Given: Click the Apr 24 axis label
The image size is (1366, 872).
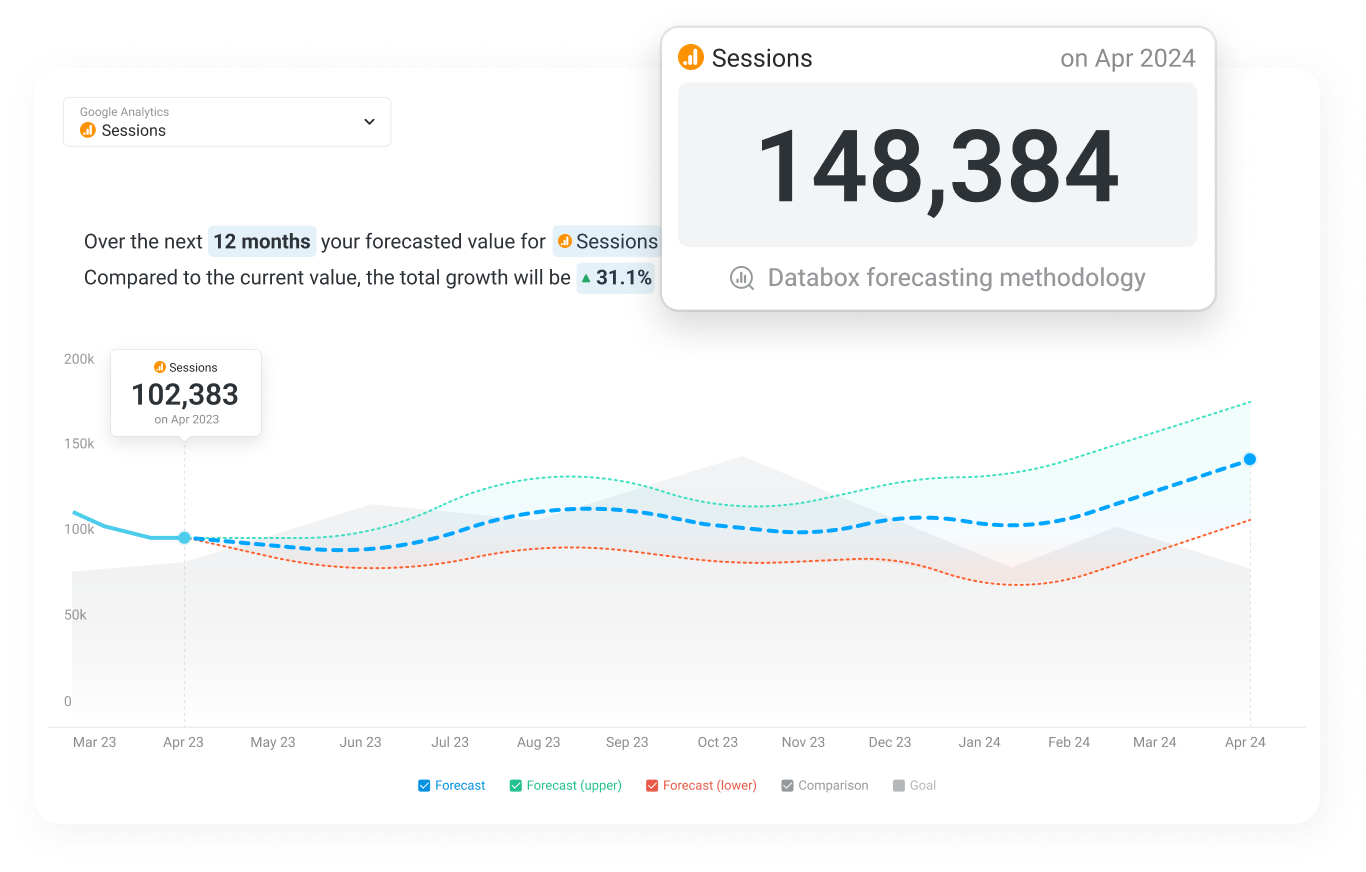Looking at the screenshot, I should pyautogui.click(x=1245, y=742).
